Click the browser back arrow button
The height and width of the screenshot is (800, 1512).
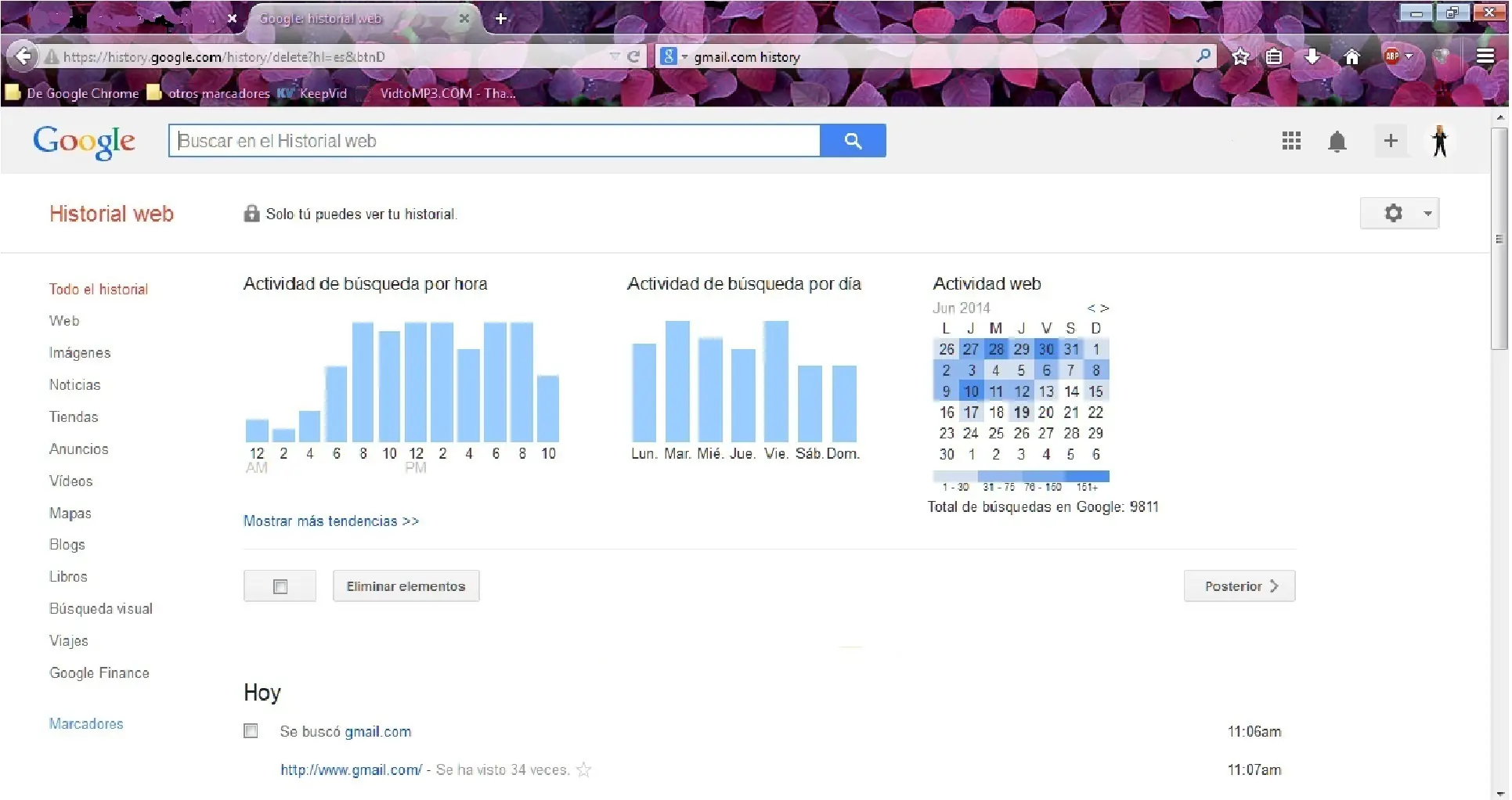pyautogui.click(x=24, y=56)
